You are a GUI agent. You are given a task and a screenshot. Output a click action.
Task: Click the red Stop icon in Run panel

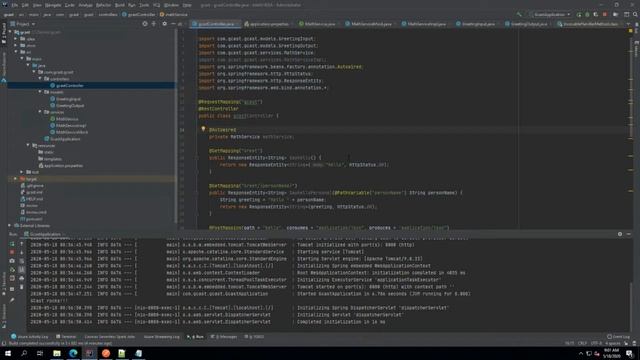(12, 252)
